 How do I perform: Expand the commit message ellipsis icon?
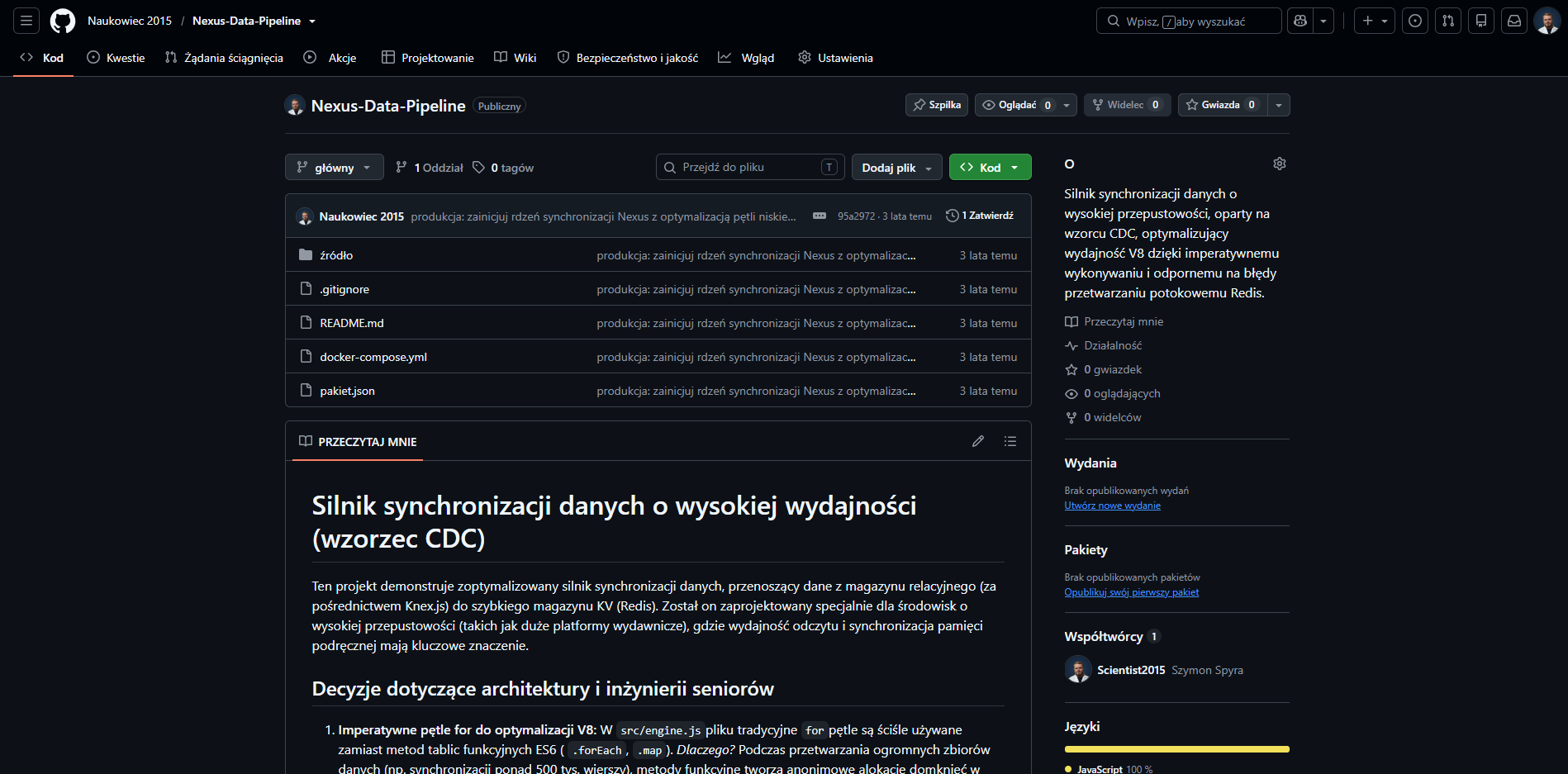click(x=820, y=216)
